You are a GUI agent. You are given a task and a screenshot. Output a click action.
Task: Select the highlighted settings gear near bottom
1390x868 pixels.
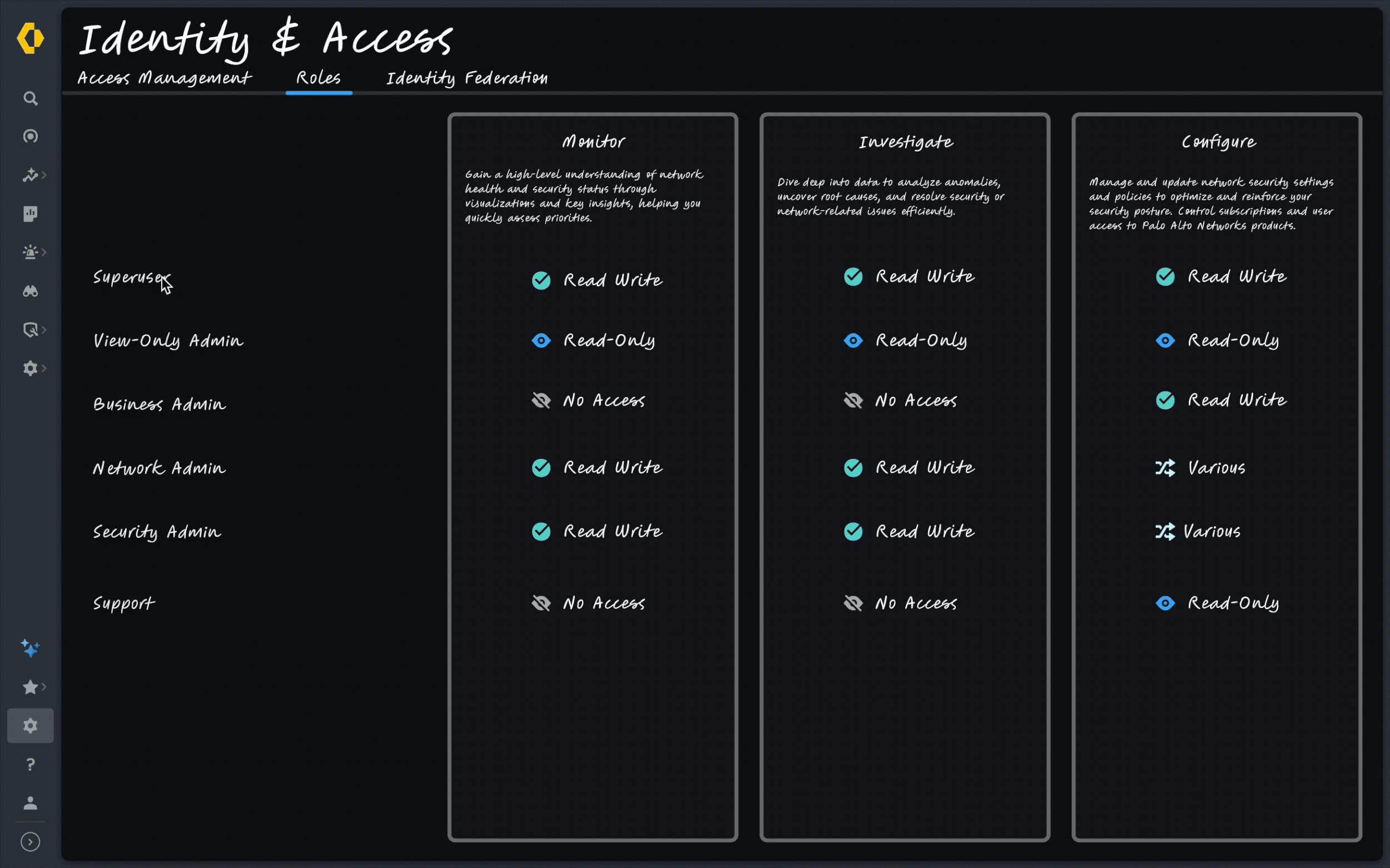[x=31, y=726]
